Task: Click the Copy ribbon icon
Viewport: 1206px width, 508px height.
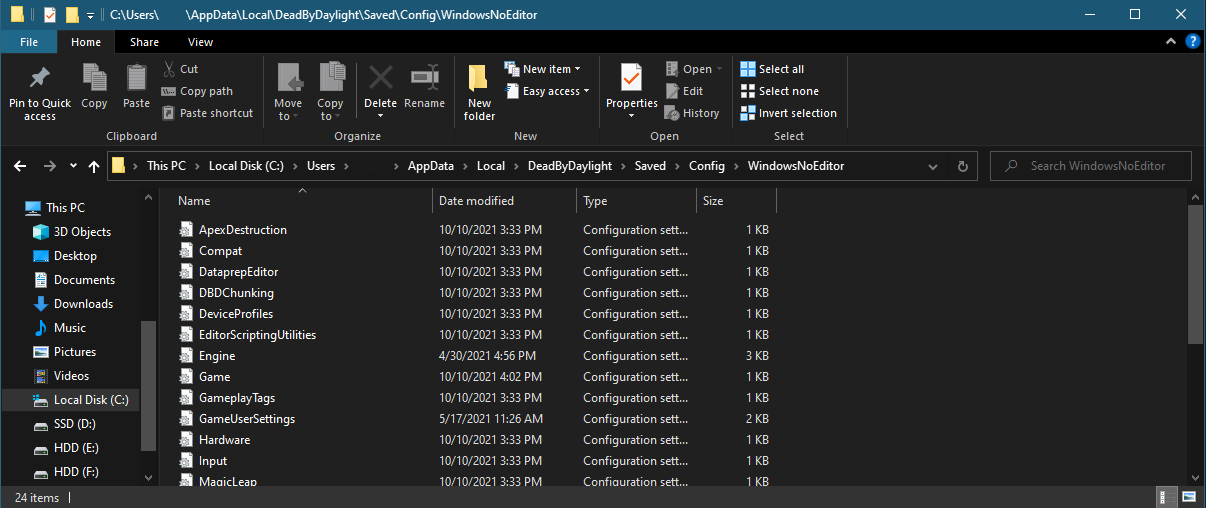Action: point(94,78)
